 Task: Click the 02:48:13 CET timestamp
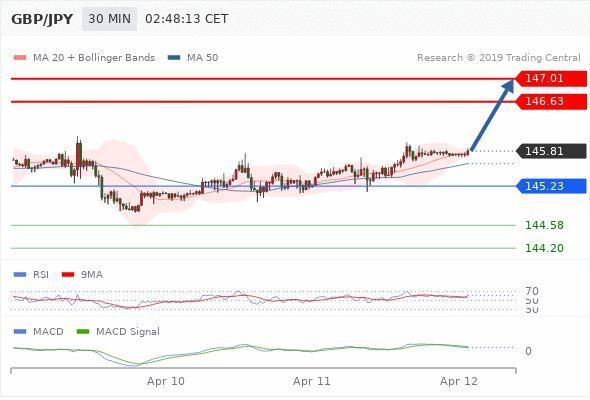187,19
